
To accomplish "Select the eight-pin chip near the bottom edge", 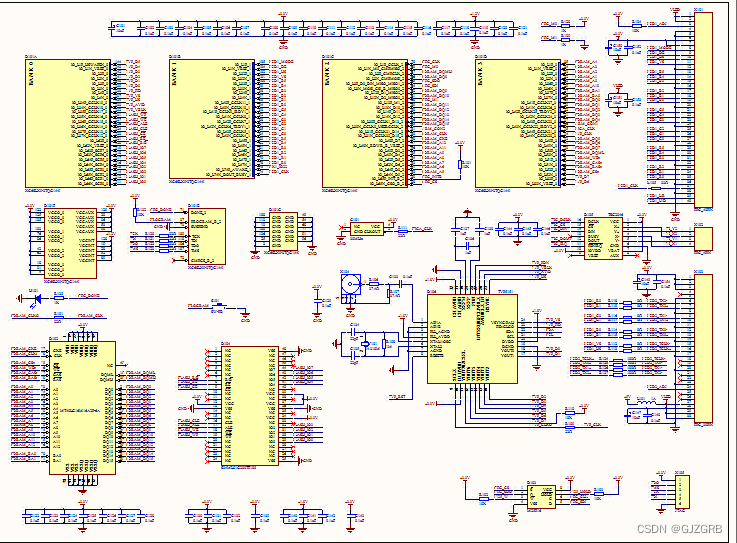I will [x=541, y=496].
